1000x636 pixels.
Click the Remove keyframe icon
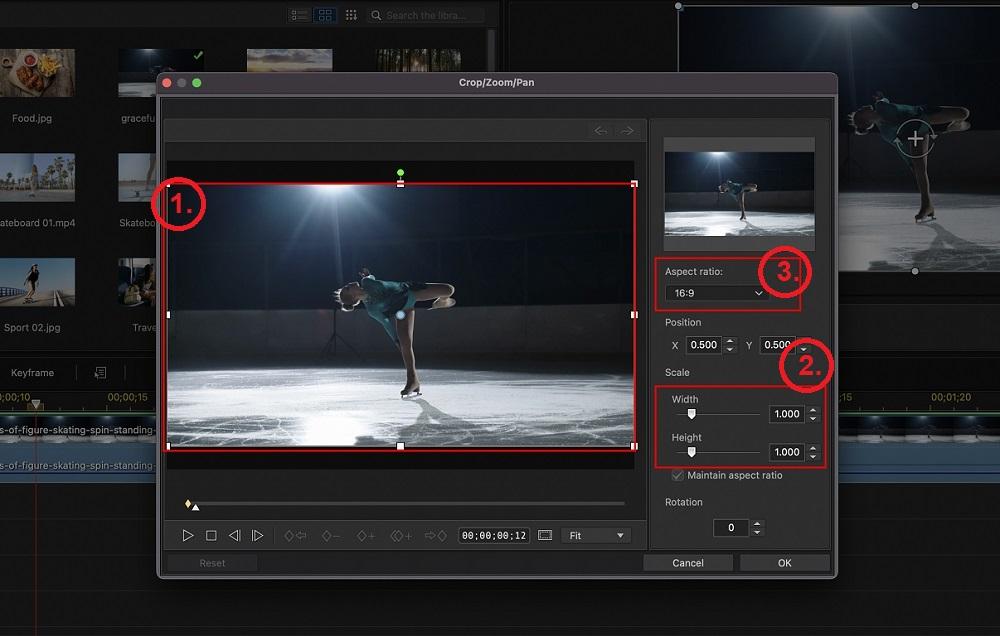330,535
